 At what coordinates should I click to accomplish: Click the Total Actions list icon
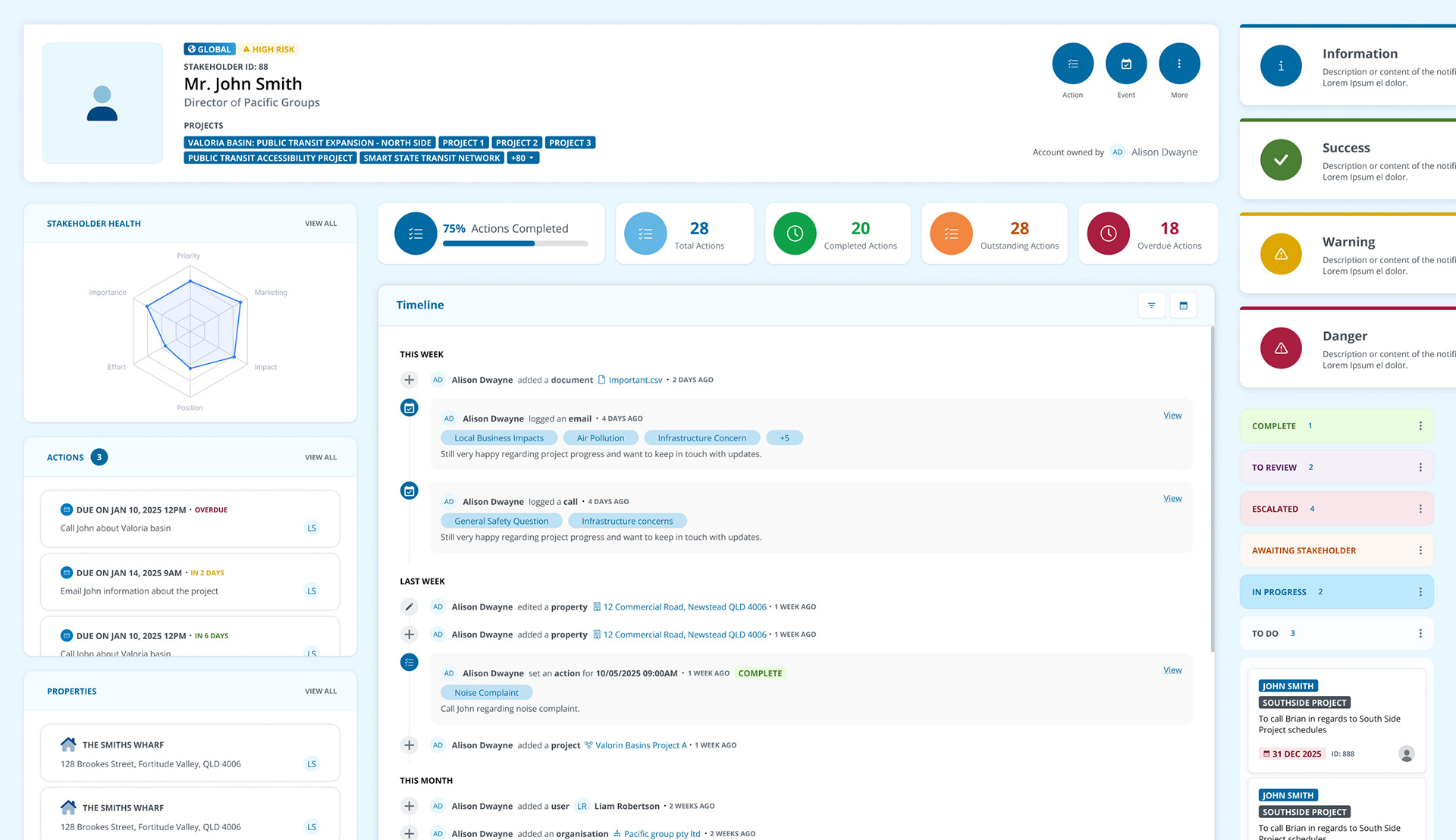pos(645,234)
